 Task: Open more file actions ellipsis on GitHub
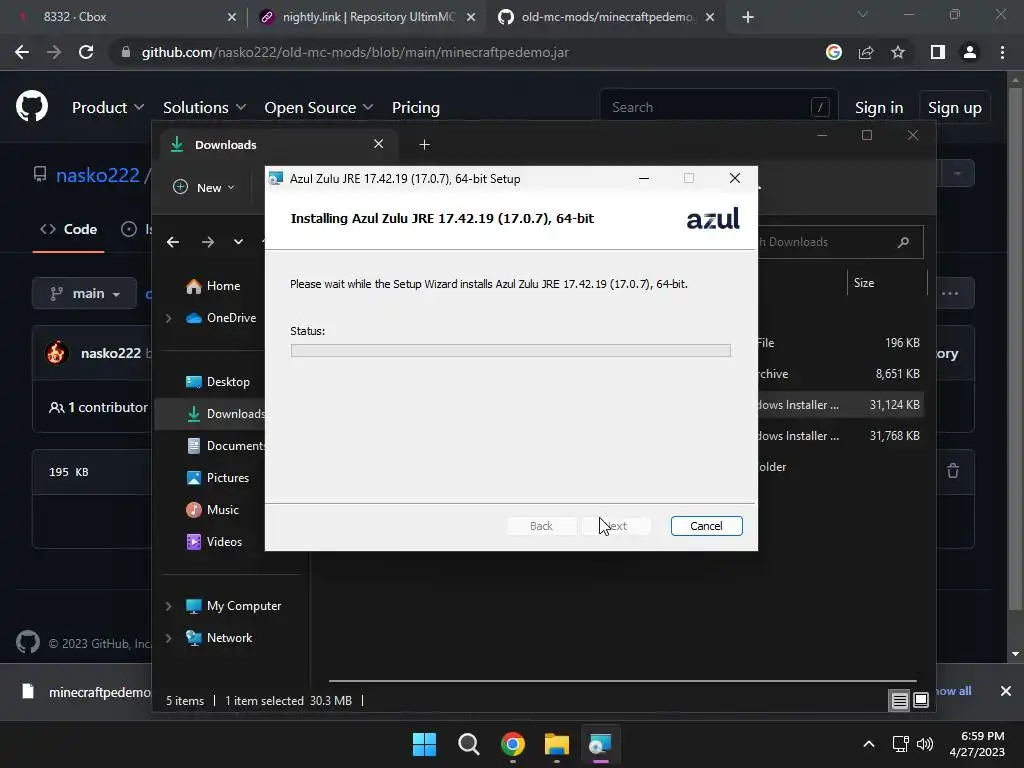tap(950, 294)
